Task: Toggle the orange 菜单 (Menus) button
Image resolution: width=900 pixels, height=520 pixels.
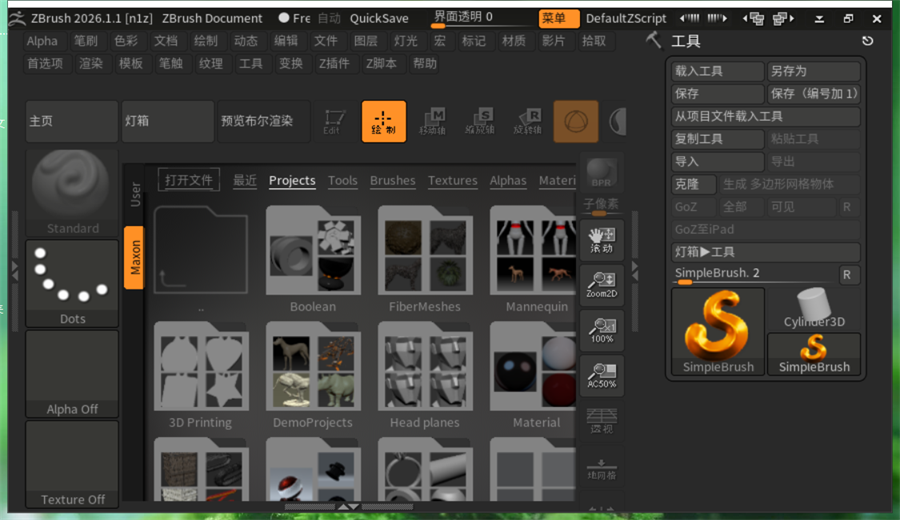Action: point(558,18)
